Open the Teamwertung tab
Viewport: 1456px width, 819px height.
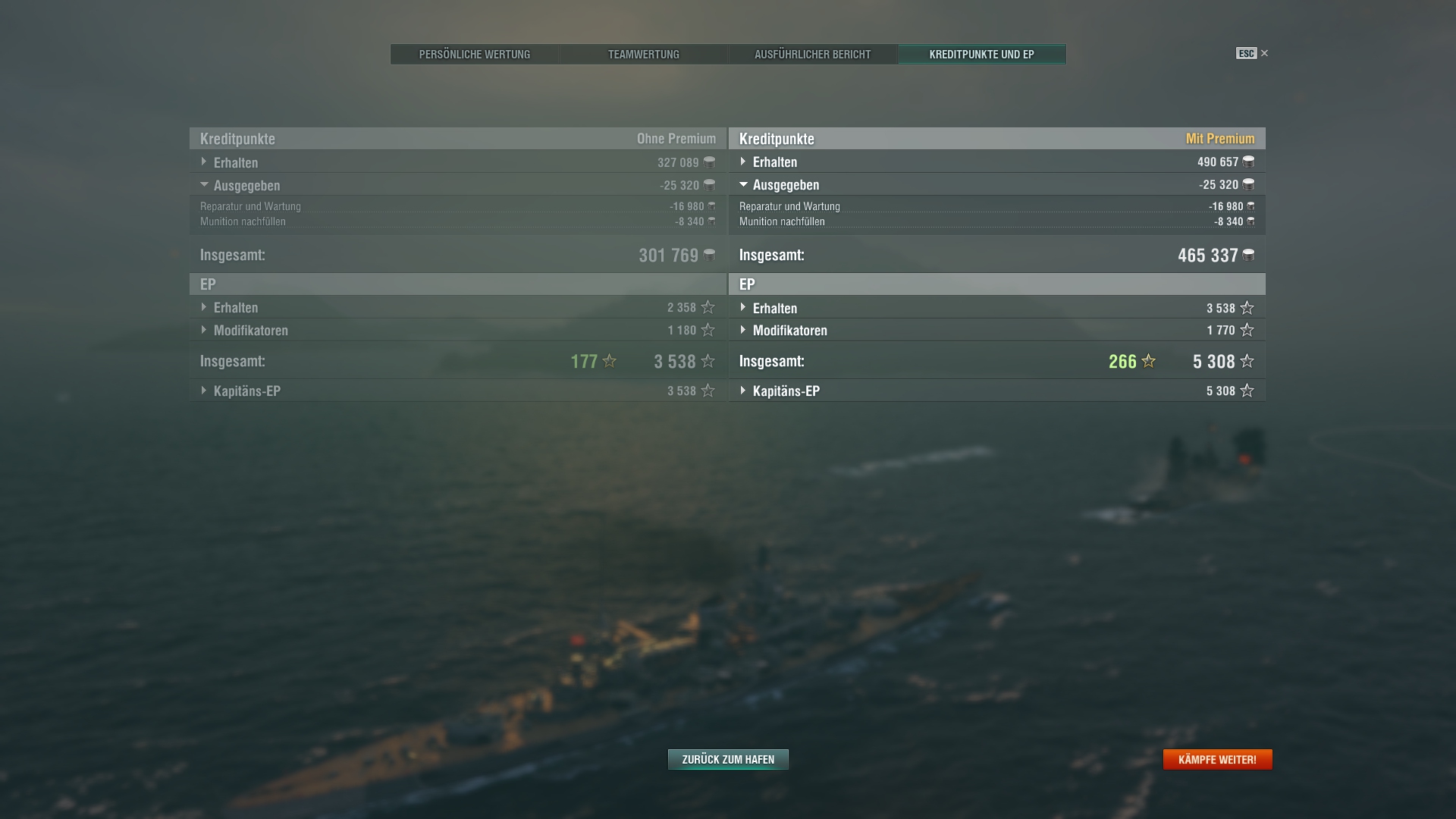644,54
